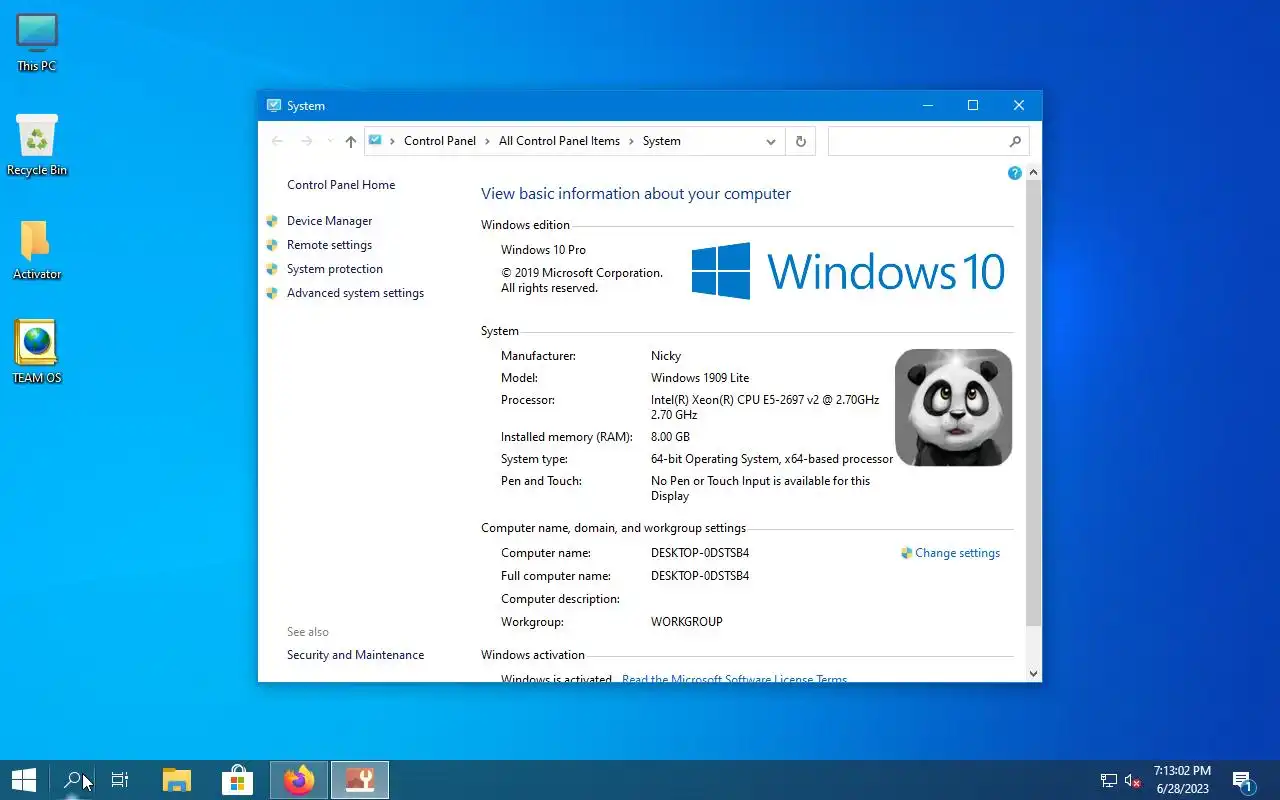This screenshot has width=1280, height=800.
Task: Refresh the System window address bar
Action: 800,141
